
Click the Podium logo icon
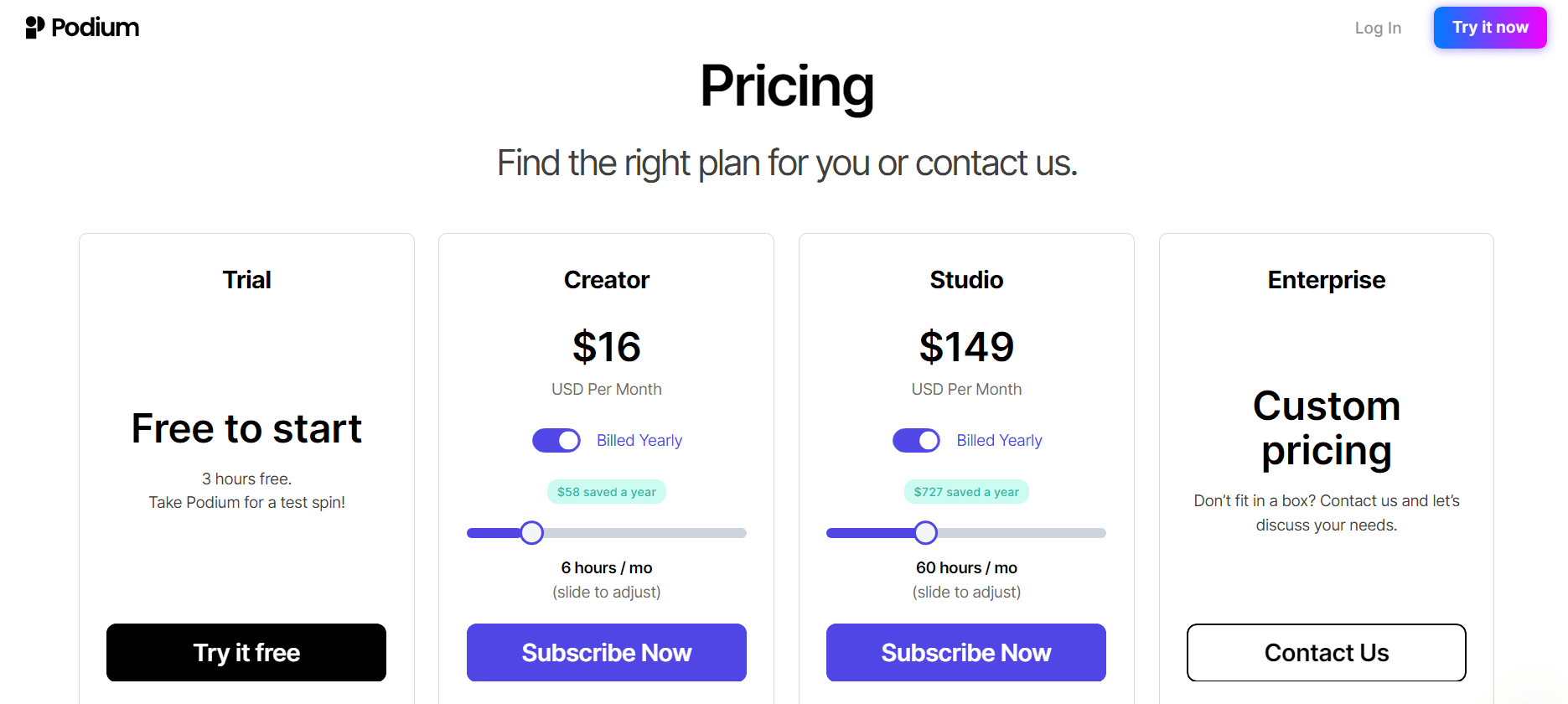[x=34, y=28]
